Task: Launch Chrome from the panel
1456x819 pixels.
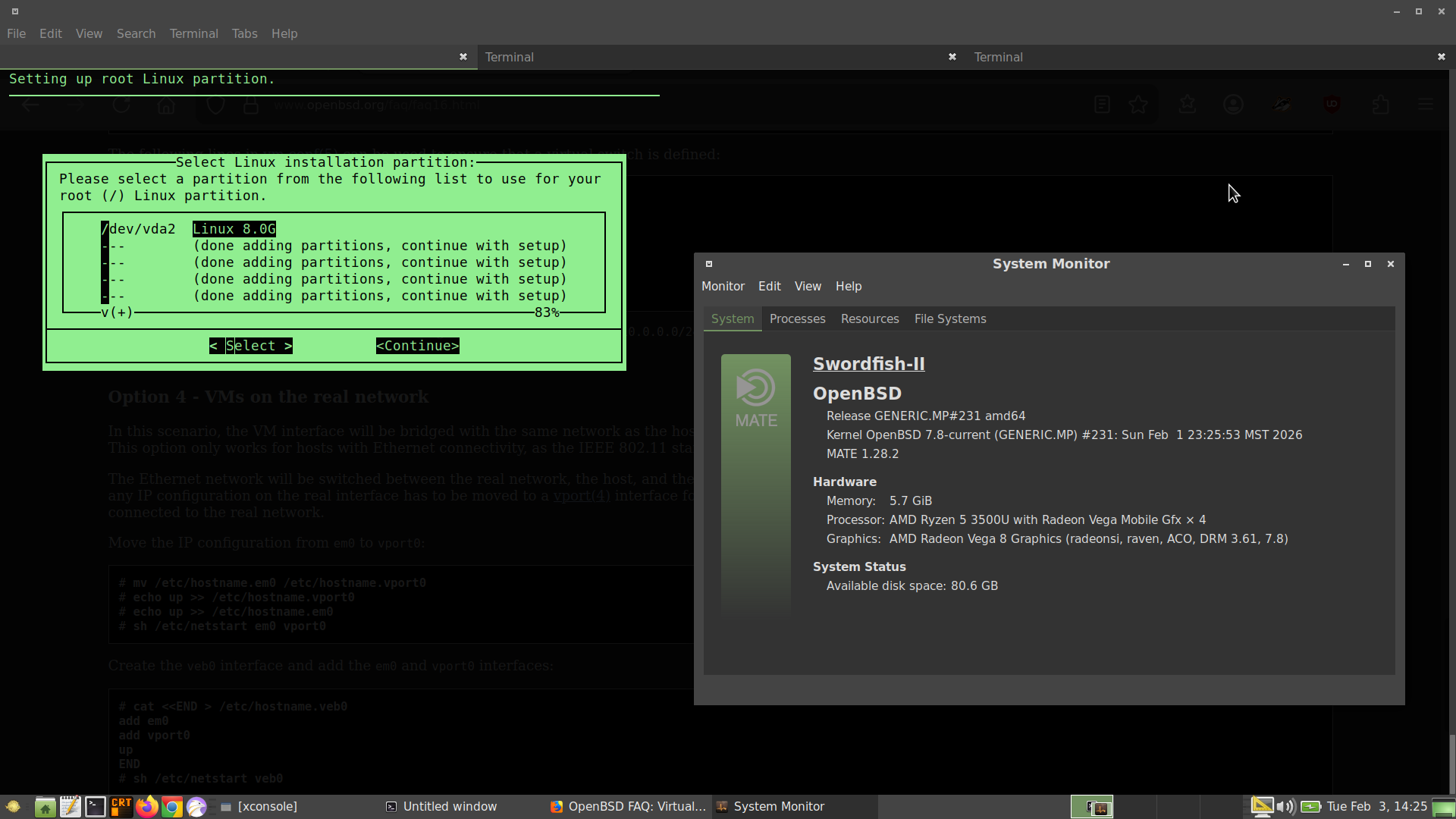Action: click(x=172, y=806)
